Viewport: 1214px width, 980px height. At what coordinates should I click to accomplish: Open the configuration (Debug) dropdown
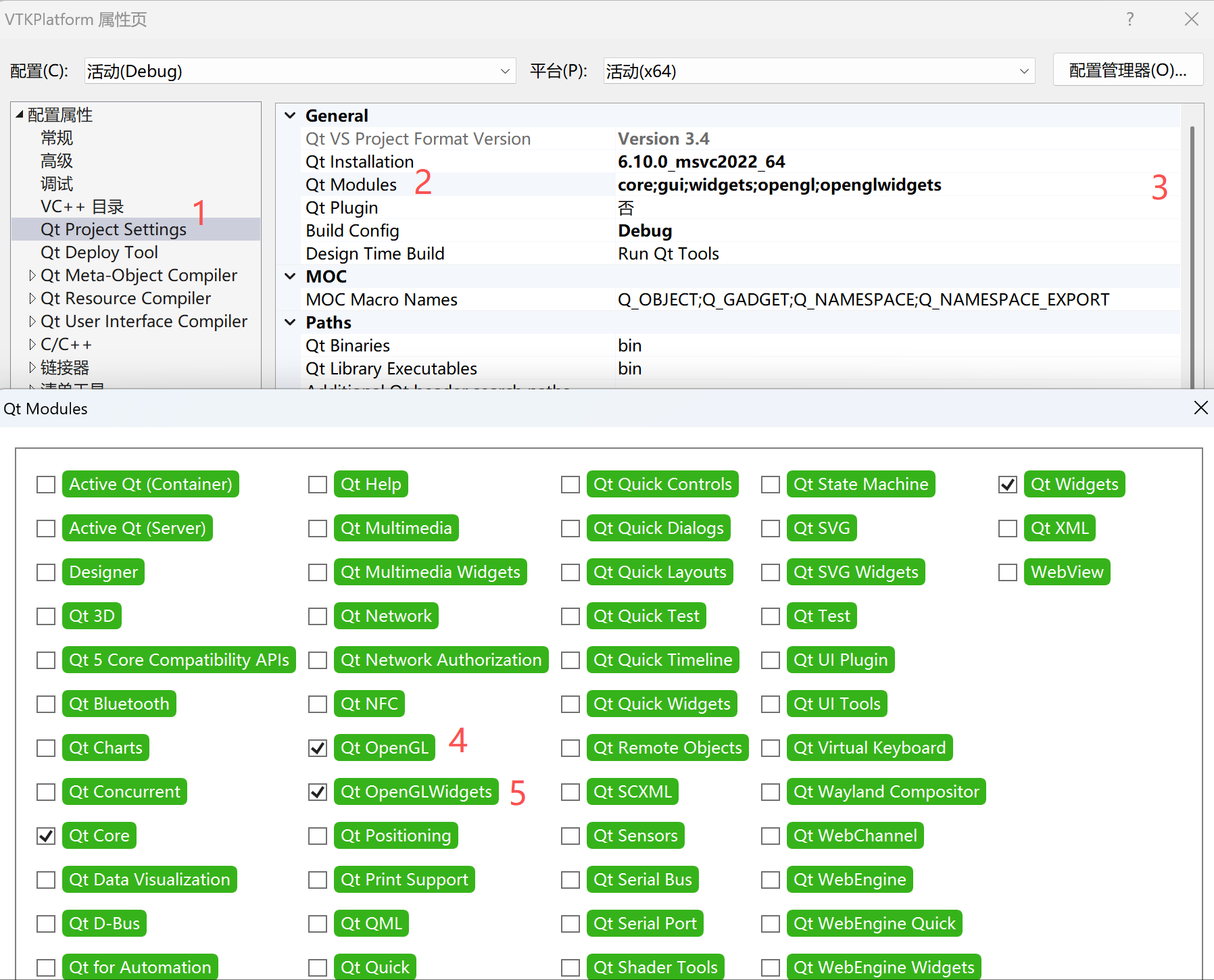coord(300,71)
